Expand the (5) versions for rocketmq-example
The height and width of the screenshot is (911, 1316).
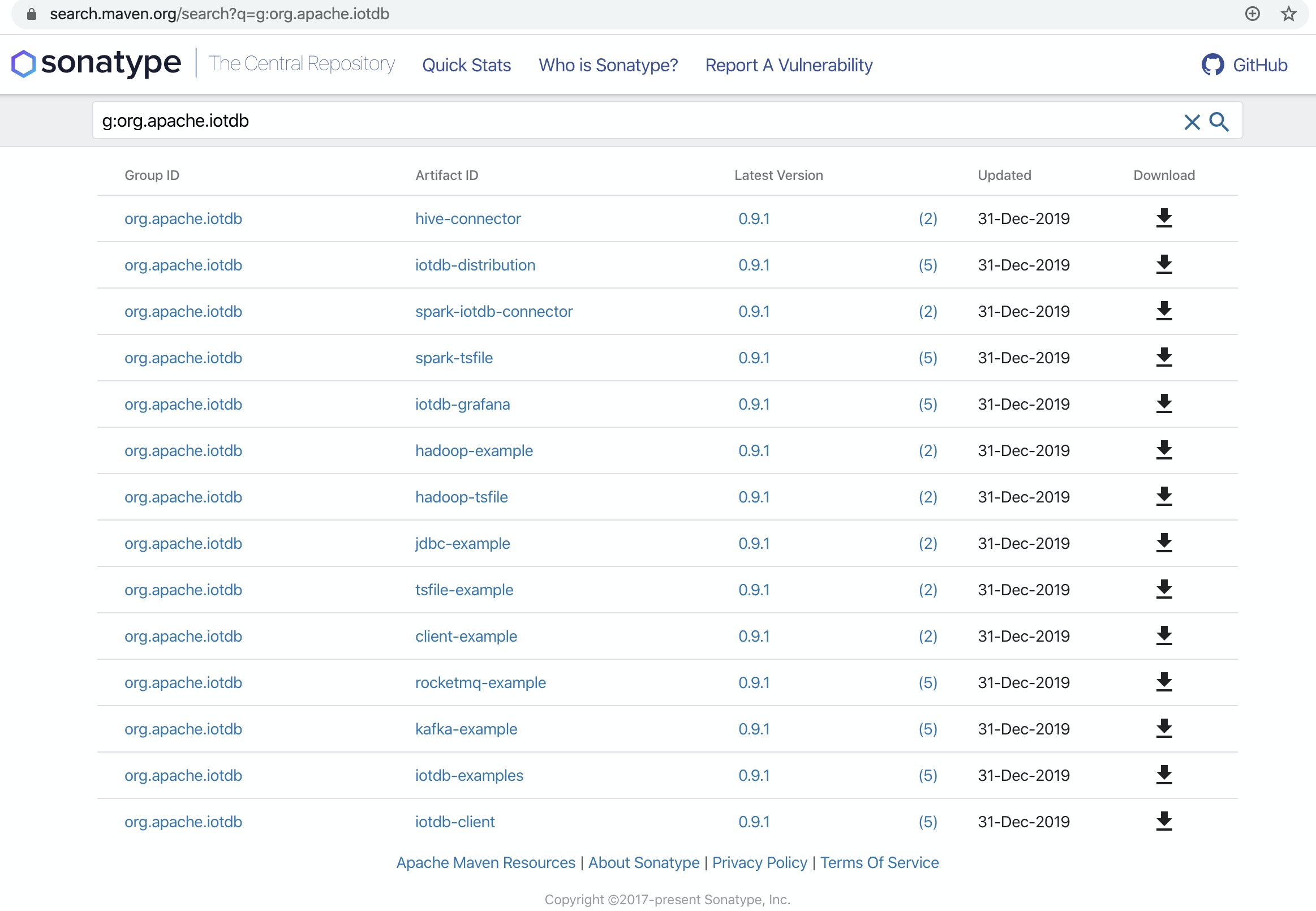(927, 682)
